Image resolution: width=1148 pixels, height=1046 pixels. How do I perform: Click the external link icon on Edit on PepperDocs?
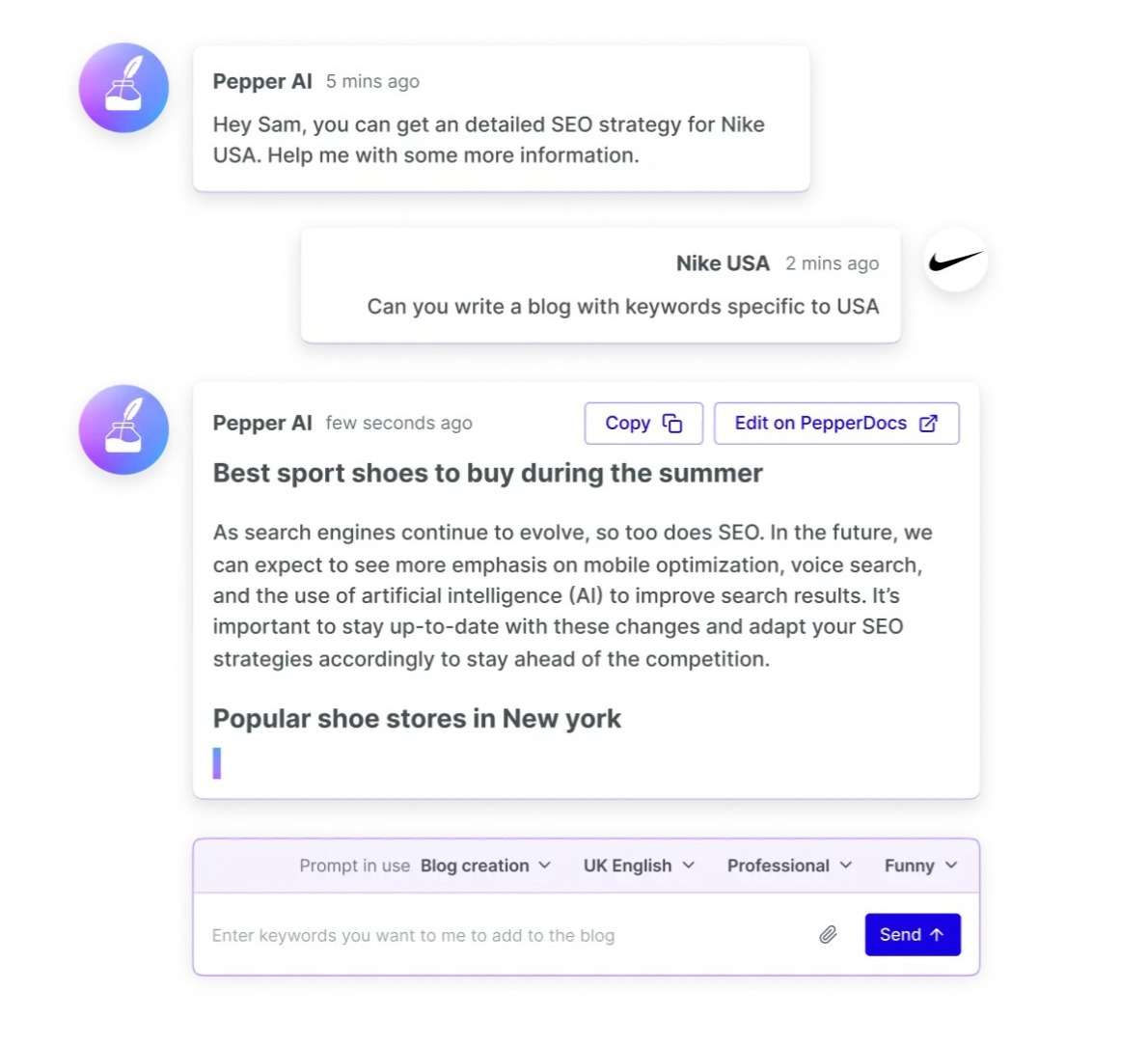coord(928,424)
